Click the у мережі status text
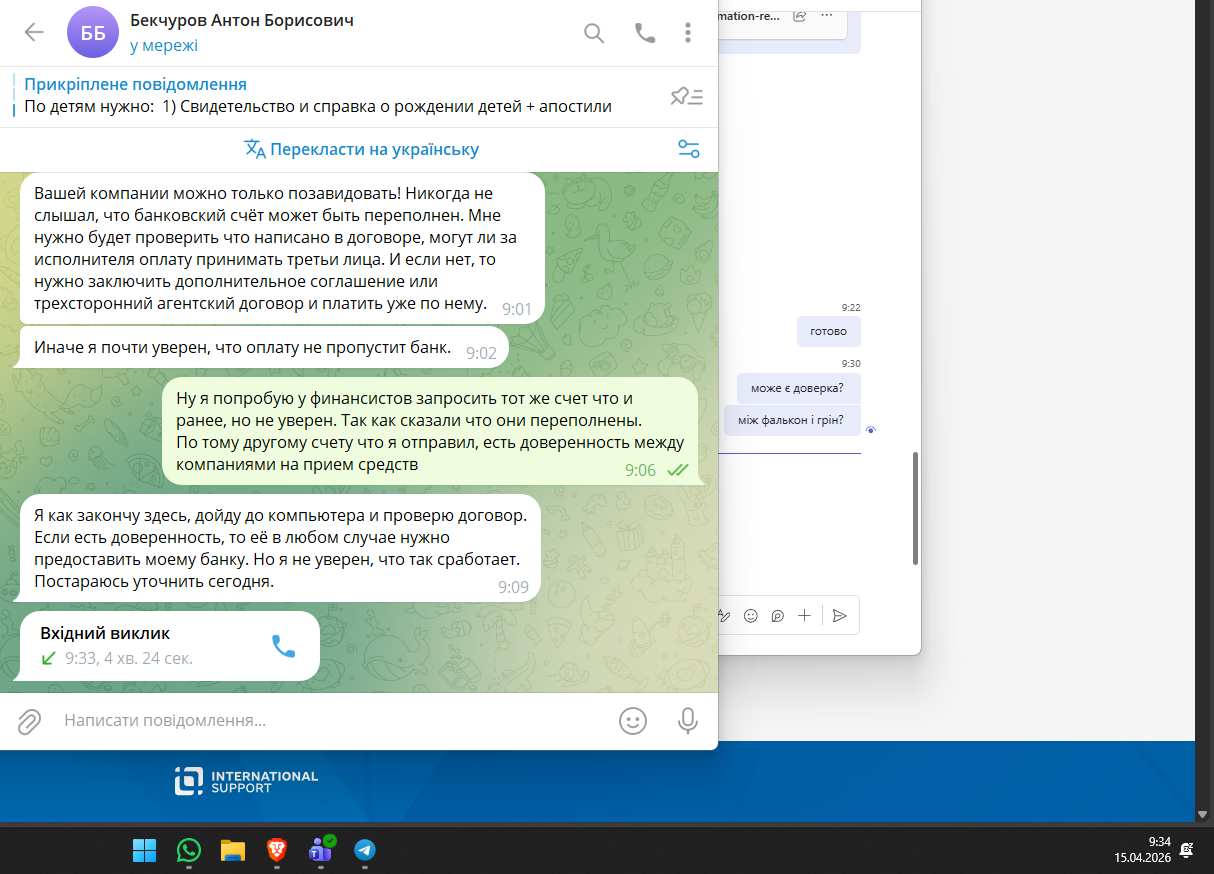This screenshot has height=874, width=1214. tap(163, 45)
